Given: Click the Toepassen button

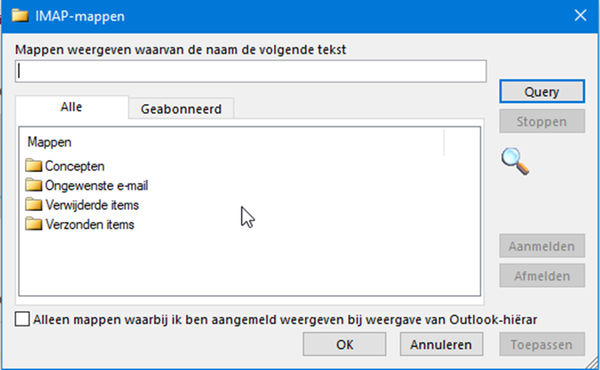Looking at the screenshot, I should click(x=542, y=344).
